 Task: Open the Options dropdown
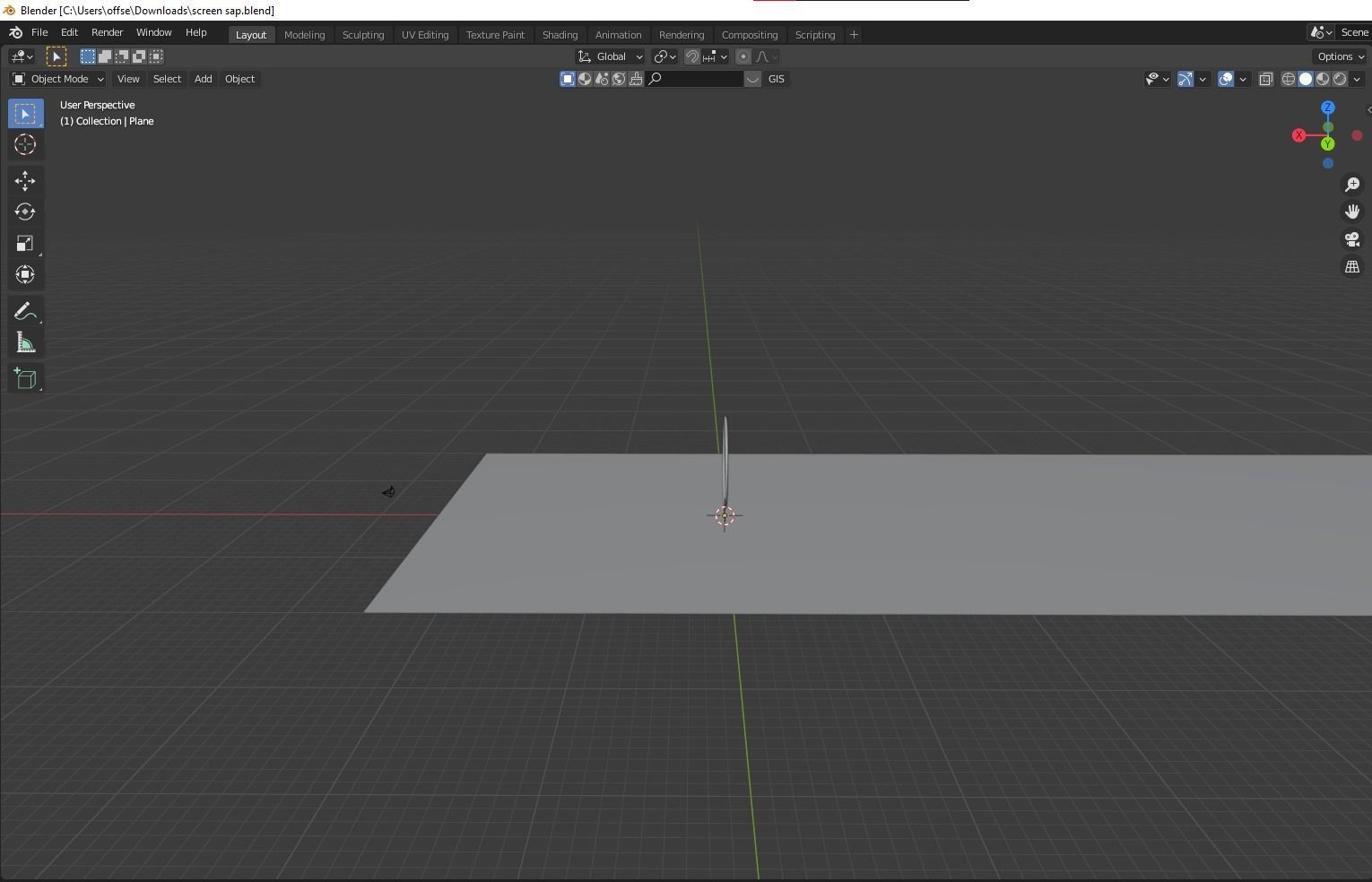[x=1341, y=56]
